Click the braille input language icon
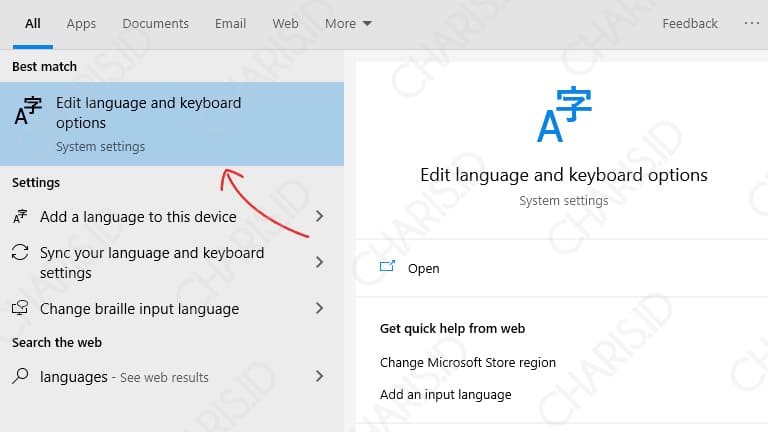The height and width of the screenshot is (432, 768). (20, 308)
